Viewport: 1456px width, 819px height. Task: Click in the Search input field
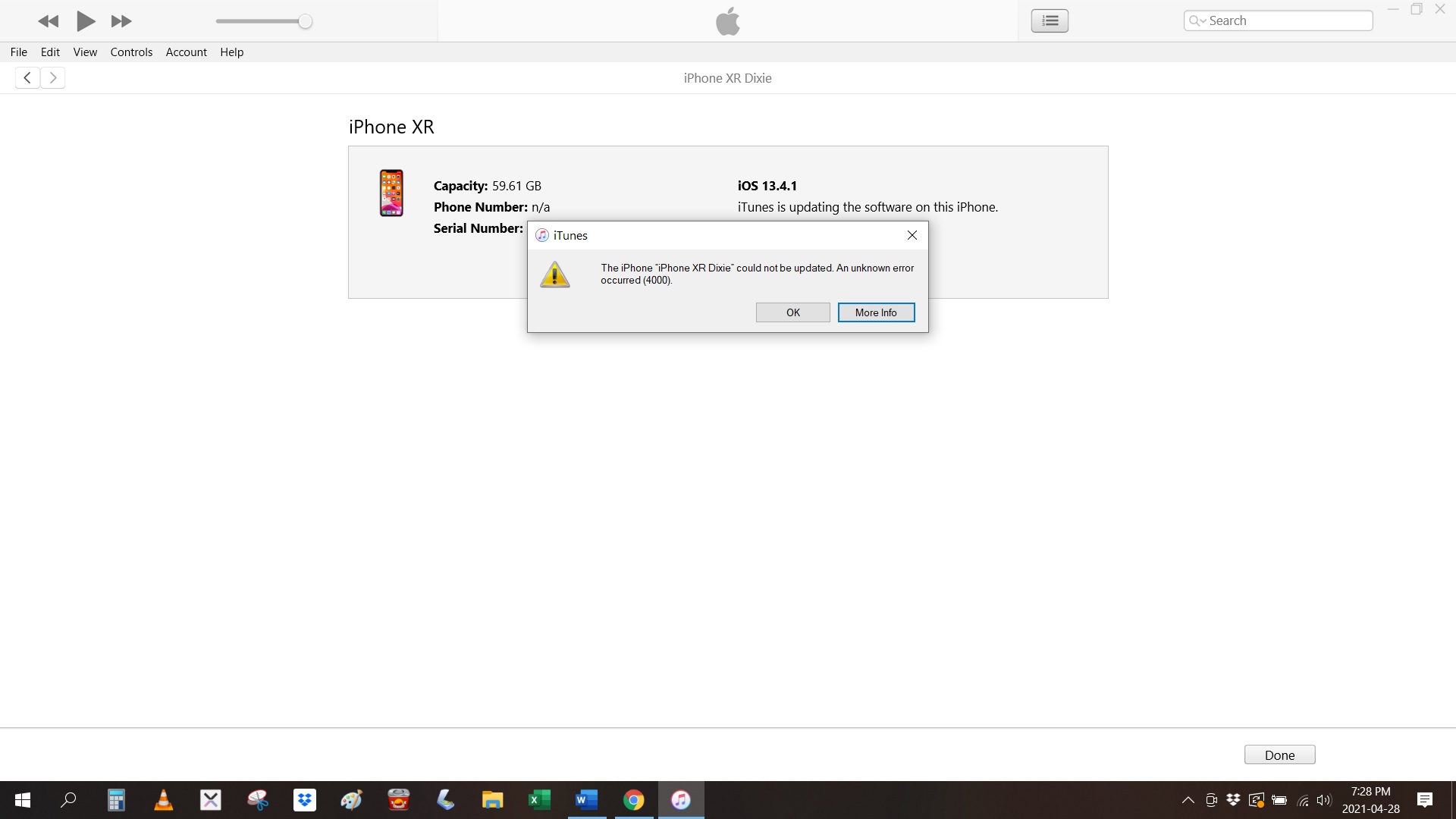pos(1288,20)
